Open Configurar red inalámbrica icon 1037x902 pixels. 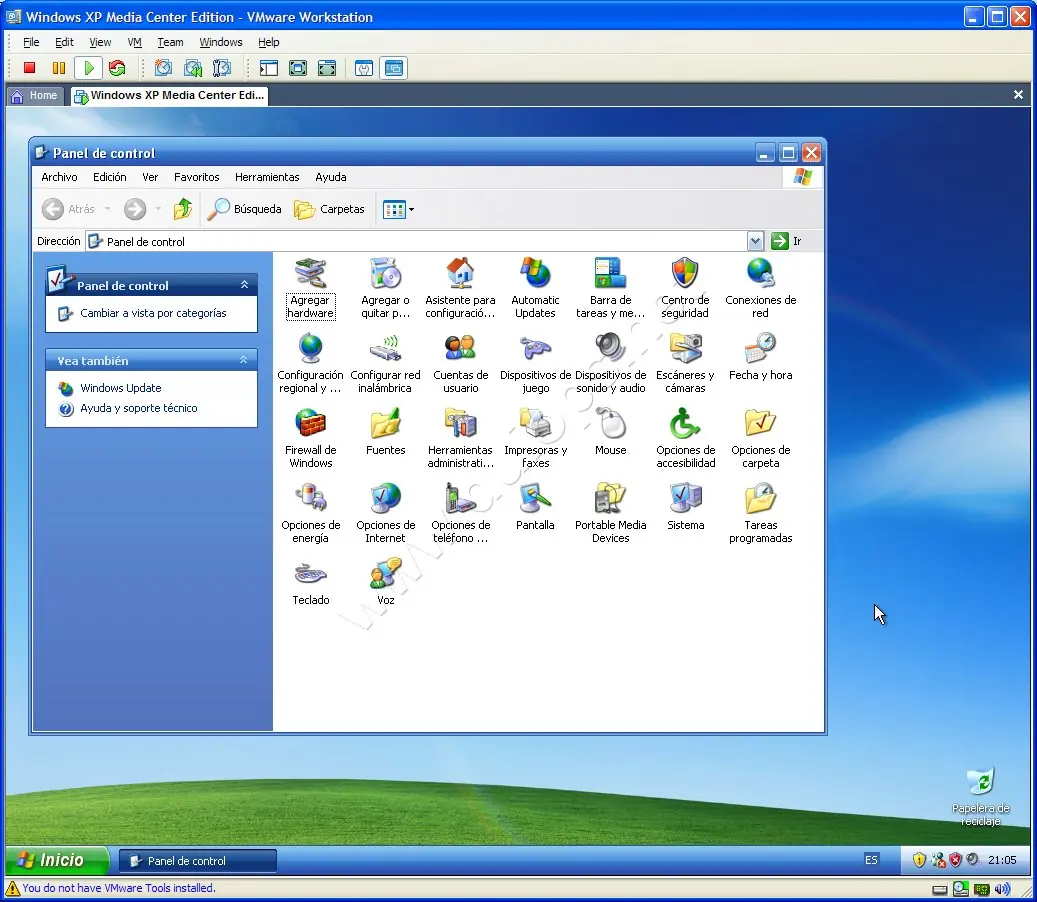tap(385, 348)
